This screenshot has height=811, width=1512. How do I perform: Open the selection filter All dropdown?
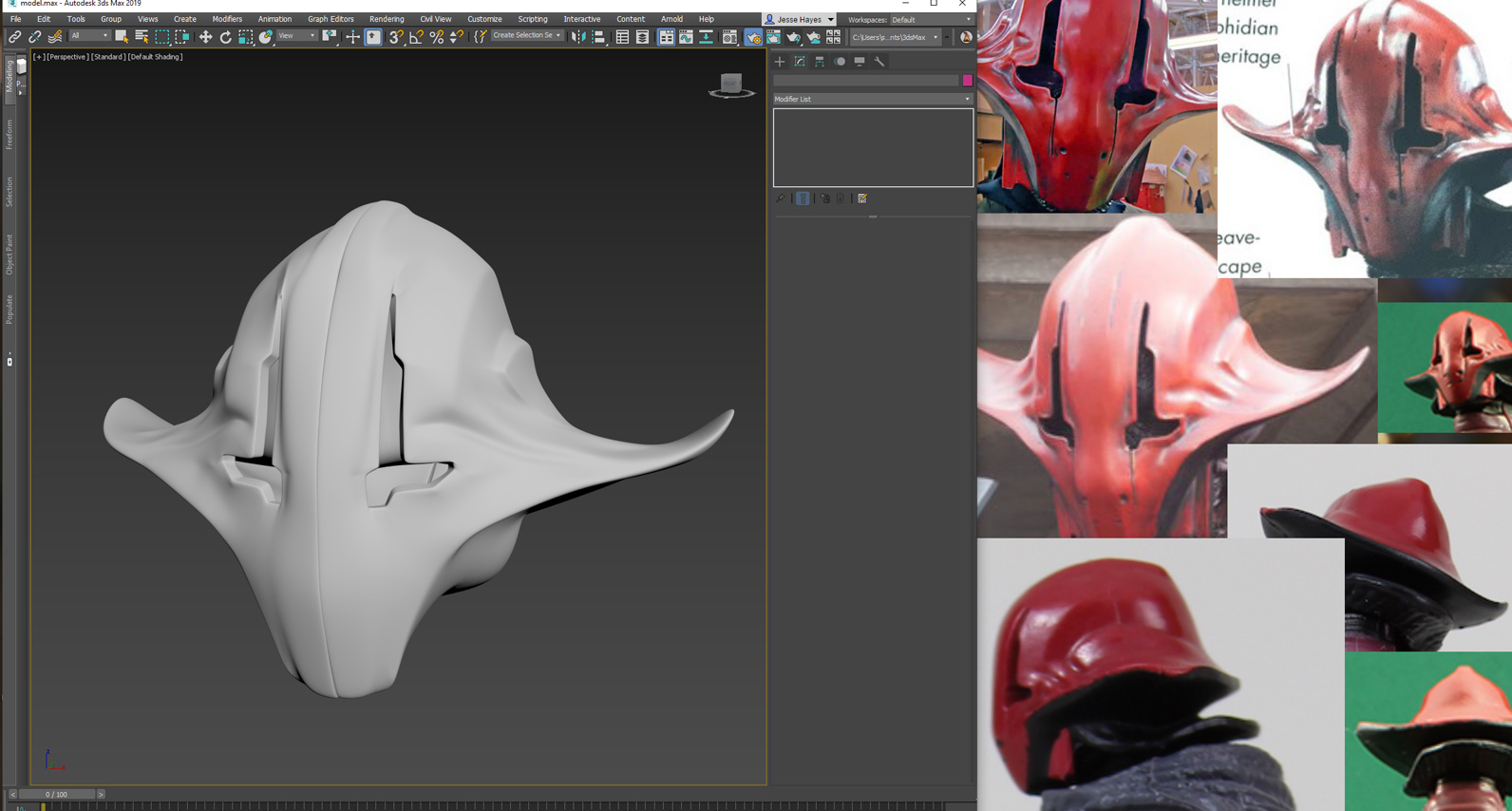tap(89, 36)
